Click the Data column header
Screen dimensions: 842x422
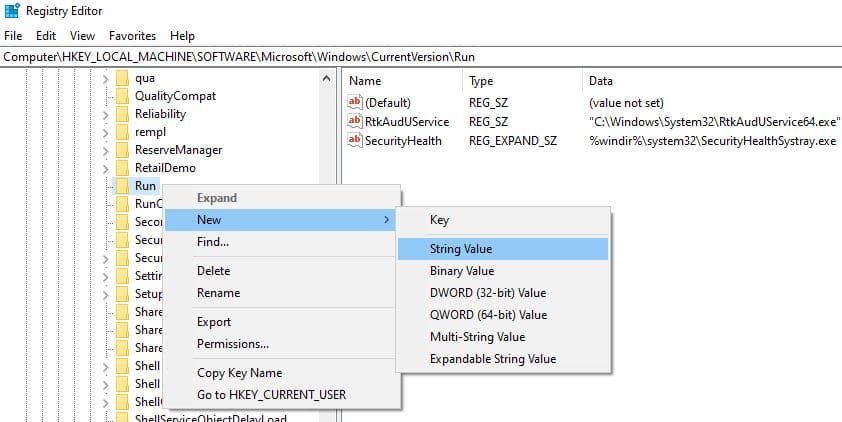(600, 80)
